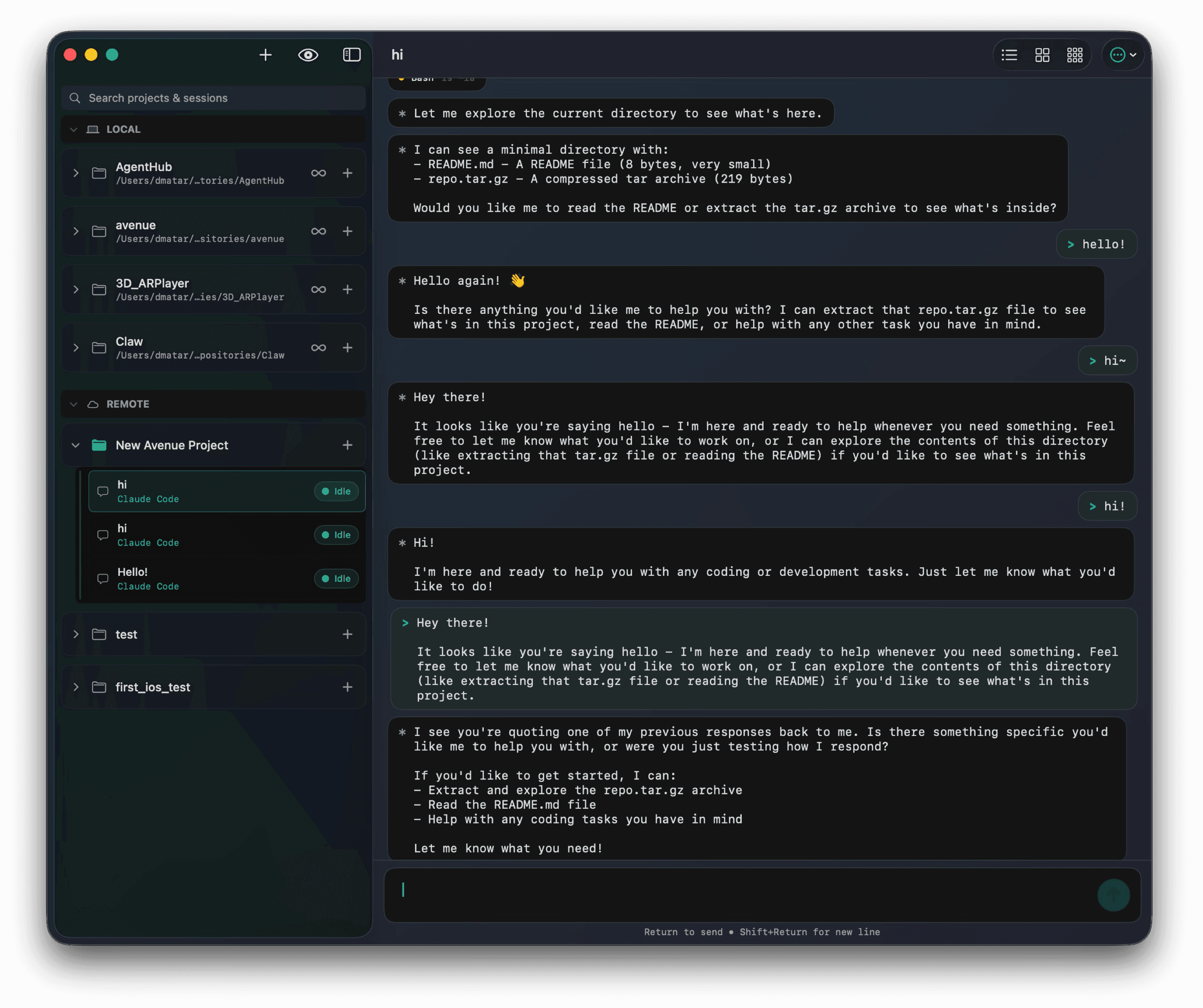Click infinity icon on Claw project
Screen dimensions: 1203x1008
(318, 348)
